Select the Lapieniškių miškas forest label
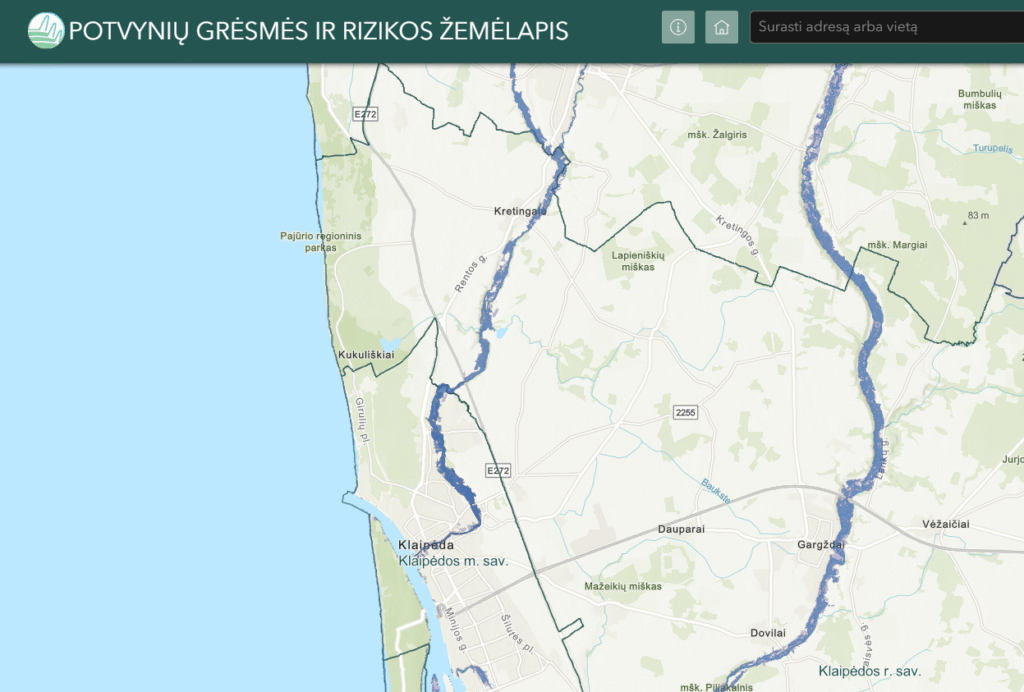Image resolution: width=1024 pixels, height=692 pixels. coord(637,261)
